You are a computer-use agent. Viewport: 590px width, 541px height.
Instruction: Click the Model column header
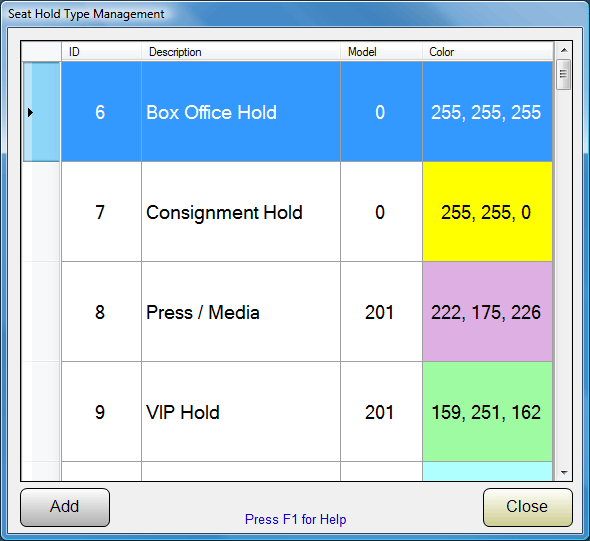tap(381, 52)
